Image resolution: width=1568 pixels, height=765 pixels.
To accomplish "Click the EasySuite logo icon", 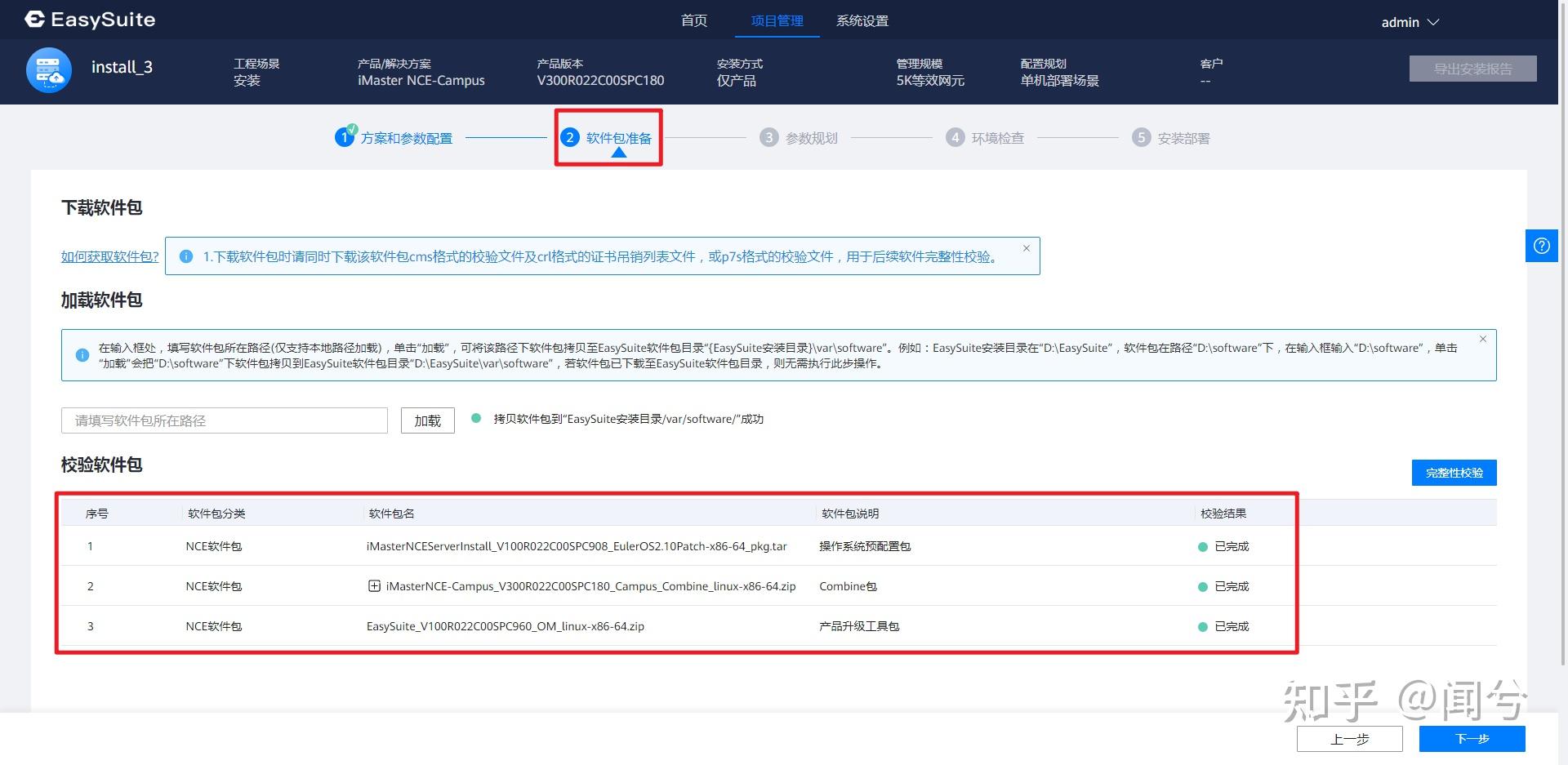I will (x=33, y=20).
